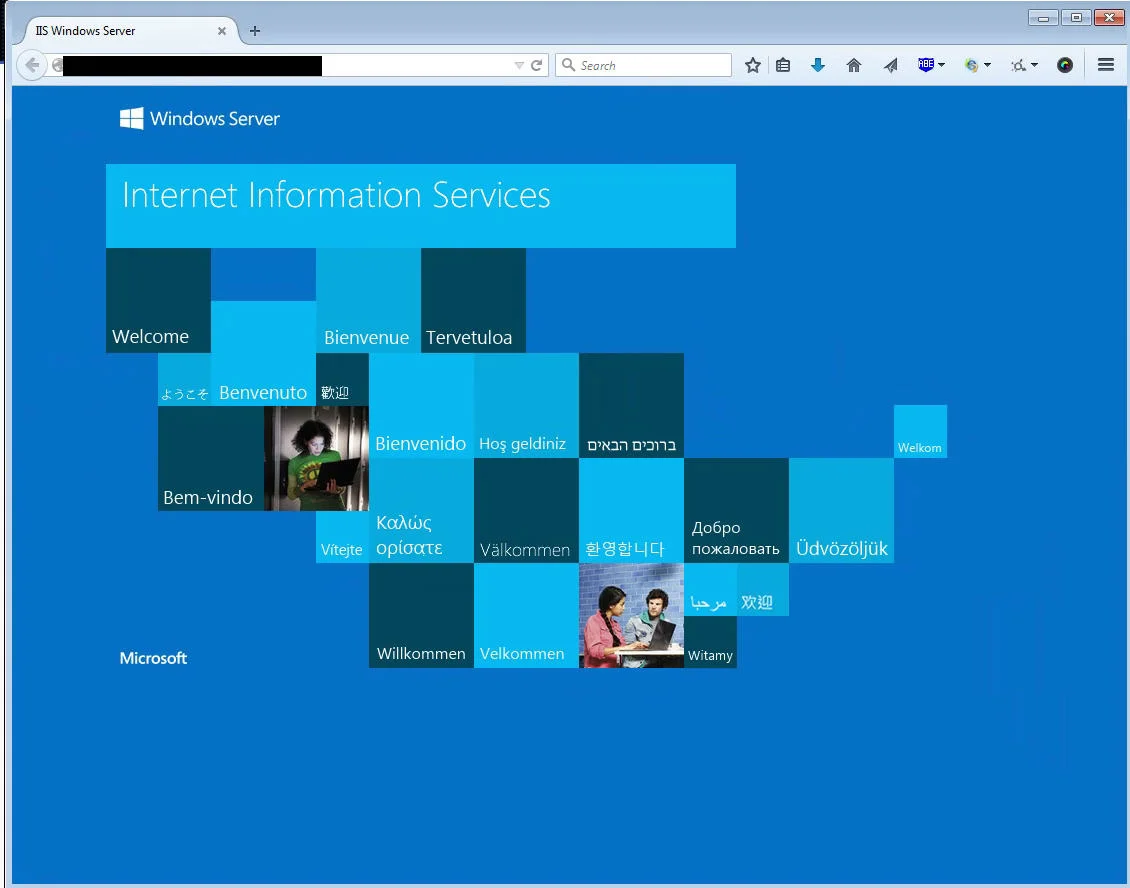Open the URL history dropdown arrow
This screenshot has width=1130, height=888.
(x=519, y=66)
